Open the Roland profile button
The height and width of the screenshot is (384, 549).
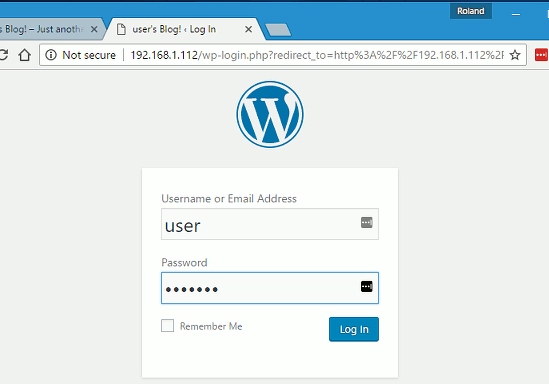point(471,11)
